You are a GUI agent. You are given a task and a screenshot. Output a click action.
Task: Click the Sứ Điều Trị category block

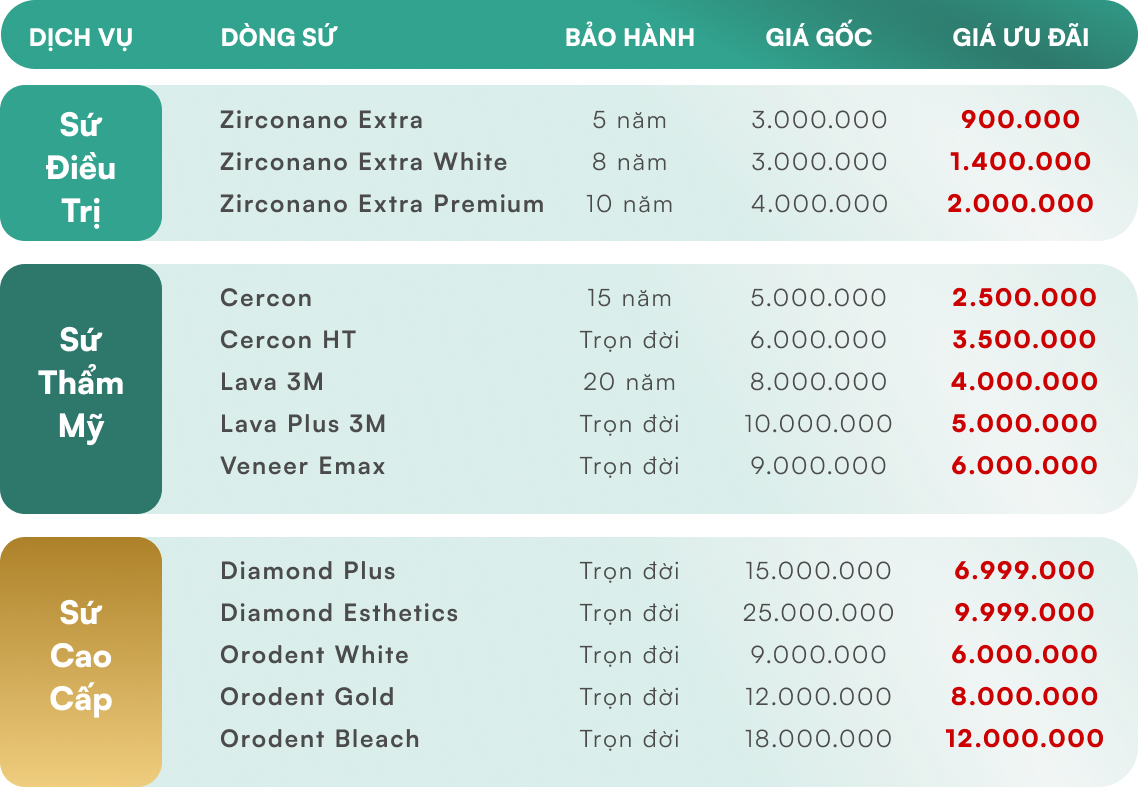(81, 163)
